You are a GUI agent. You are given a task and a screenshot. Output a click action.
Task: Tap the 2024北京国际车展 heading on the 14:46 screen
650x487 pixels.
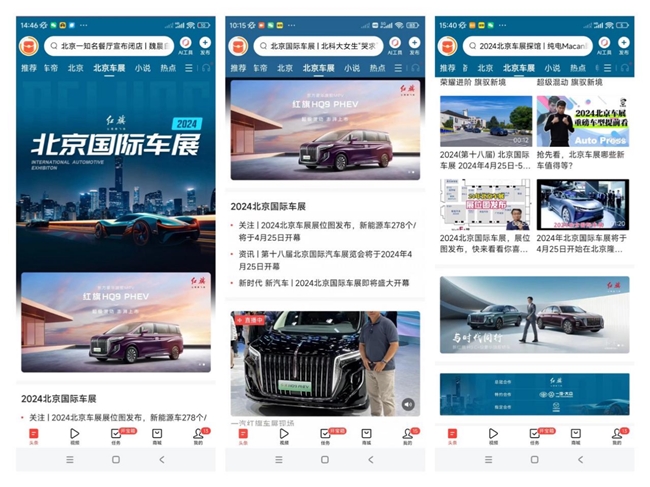[x=58, y=399]
